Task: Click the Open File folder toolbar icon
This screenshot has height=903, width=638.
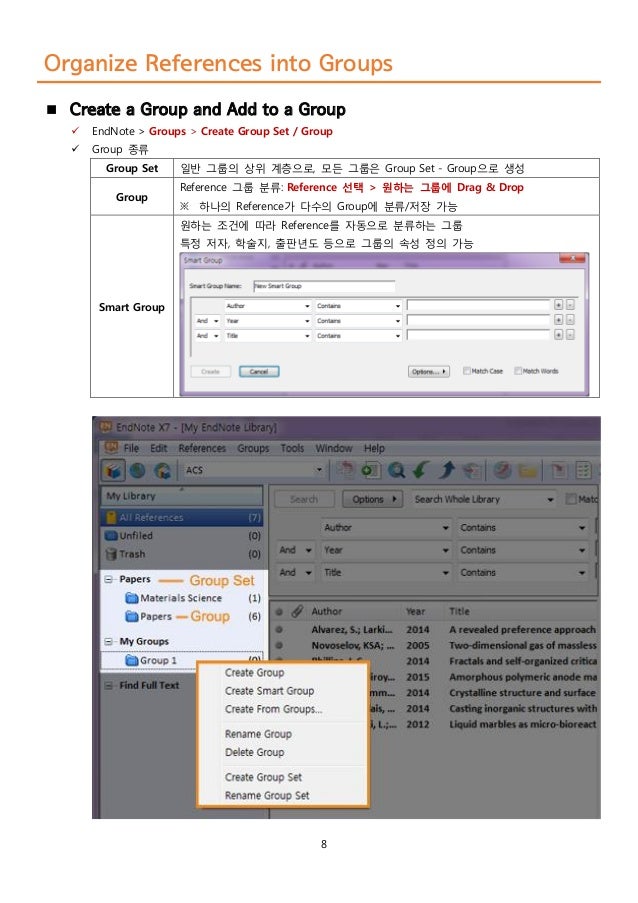Action: pos(527,471)
